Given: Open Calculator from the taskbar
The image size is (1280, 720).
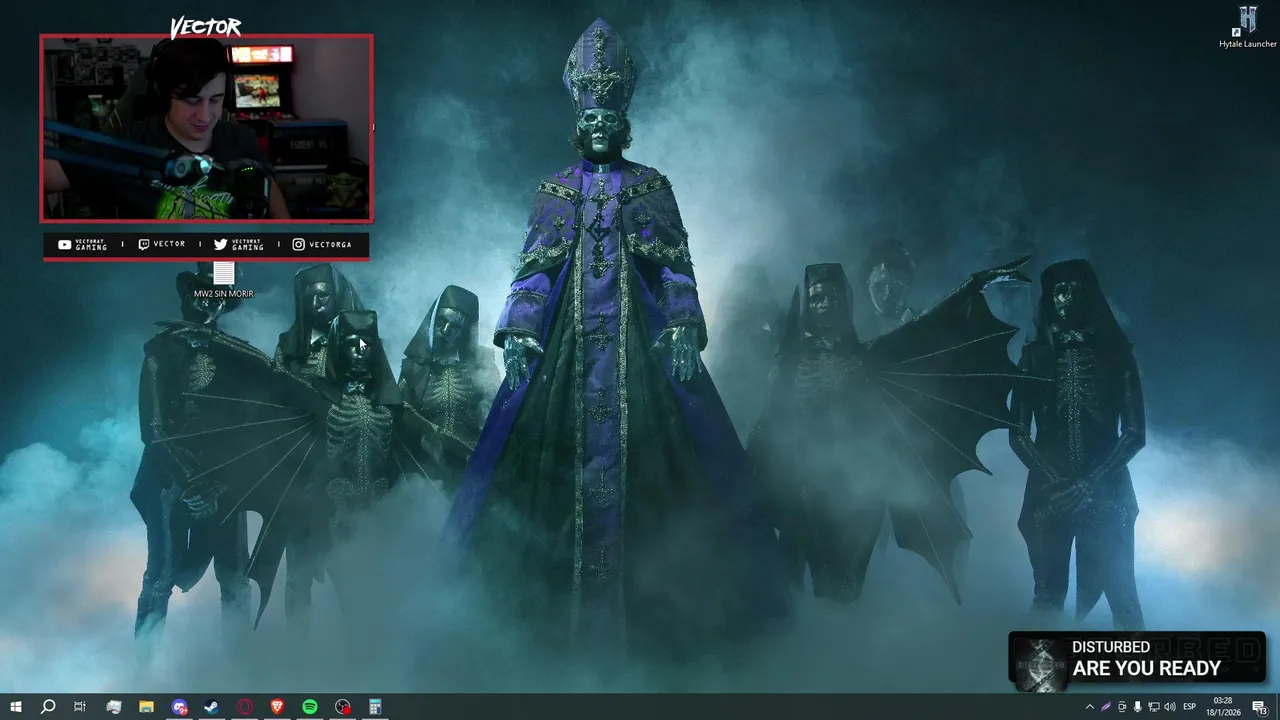Looking at the screenshot, I should [x=376, y=707].
